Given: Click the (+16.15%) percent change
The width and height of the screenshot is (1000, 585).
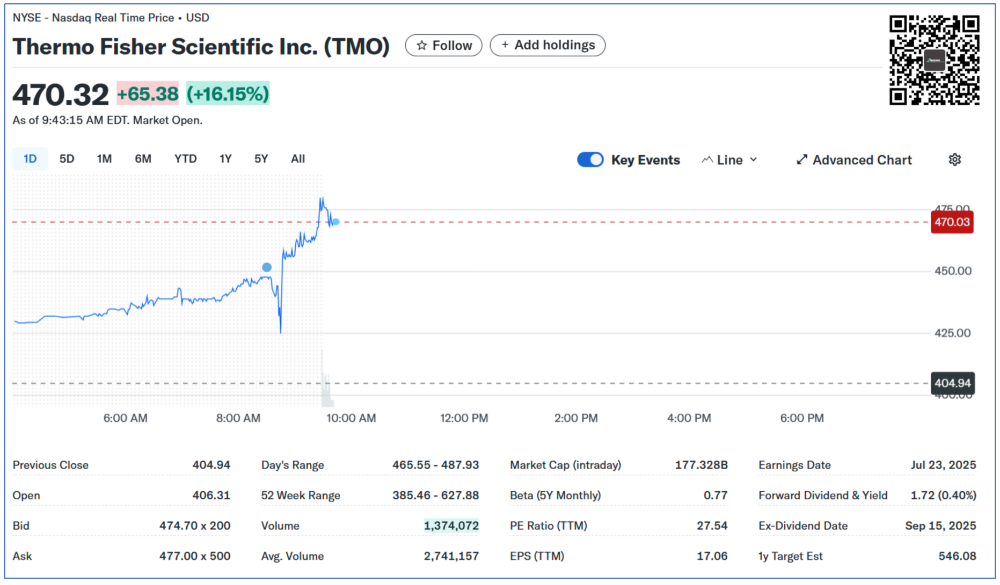Looking at the screenshot, I should (228, 94).
